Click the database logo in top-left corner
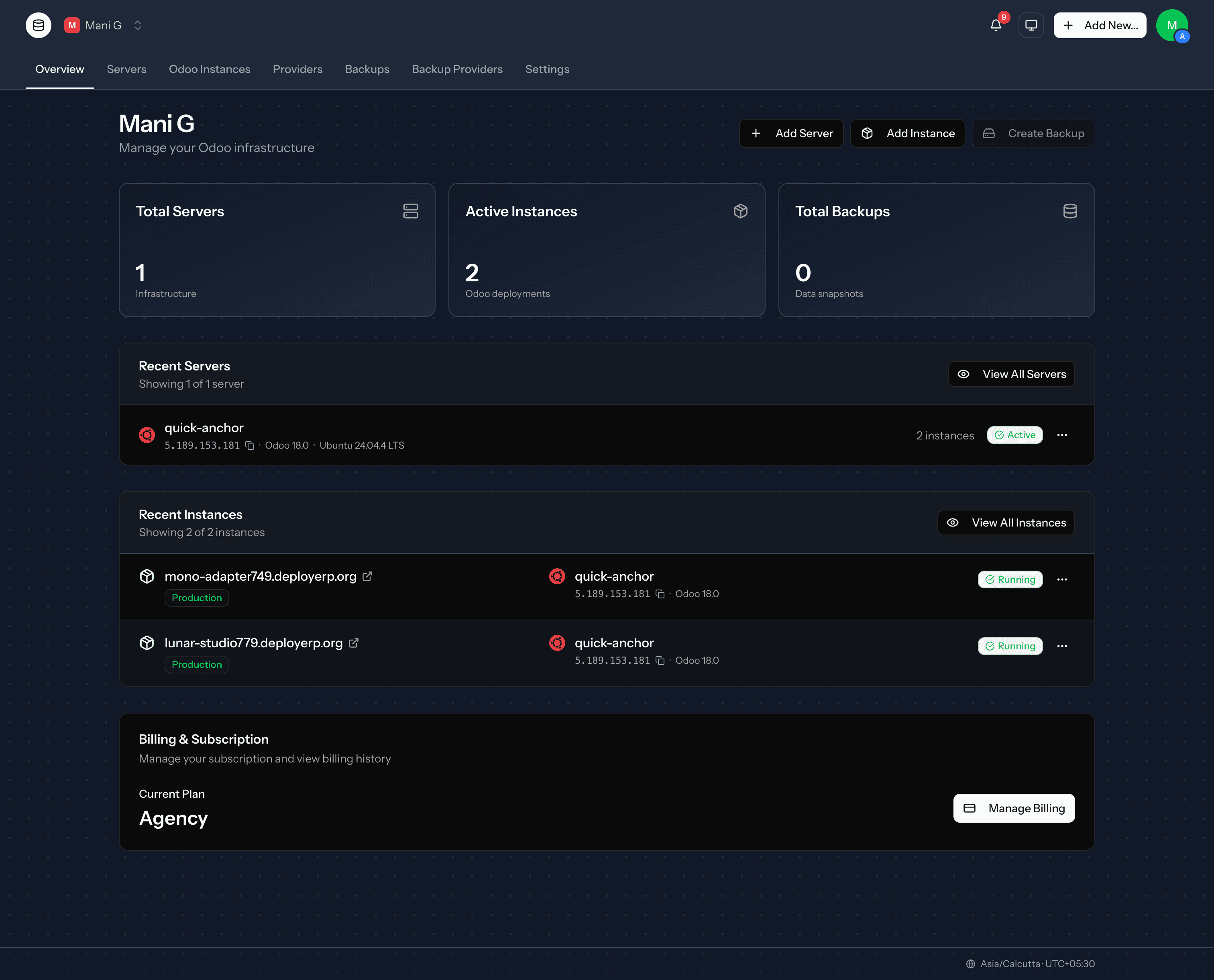The width and height of the screenshot is (1214, 980). click(39, 25)
